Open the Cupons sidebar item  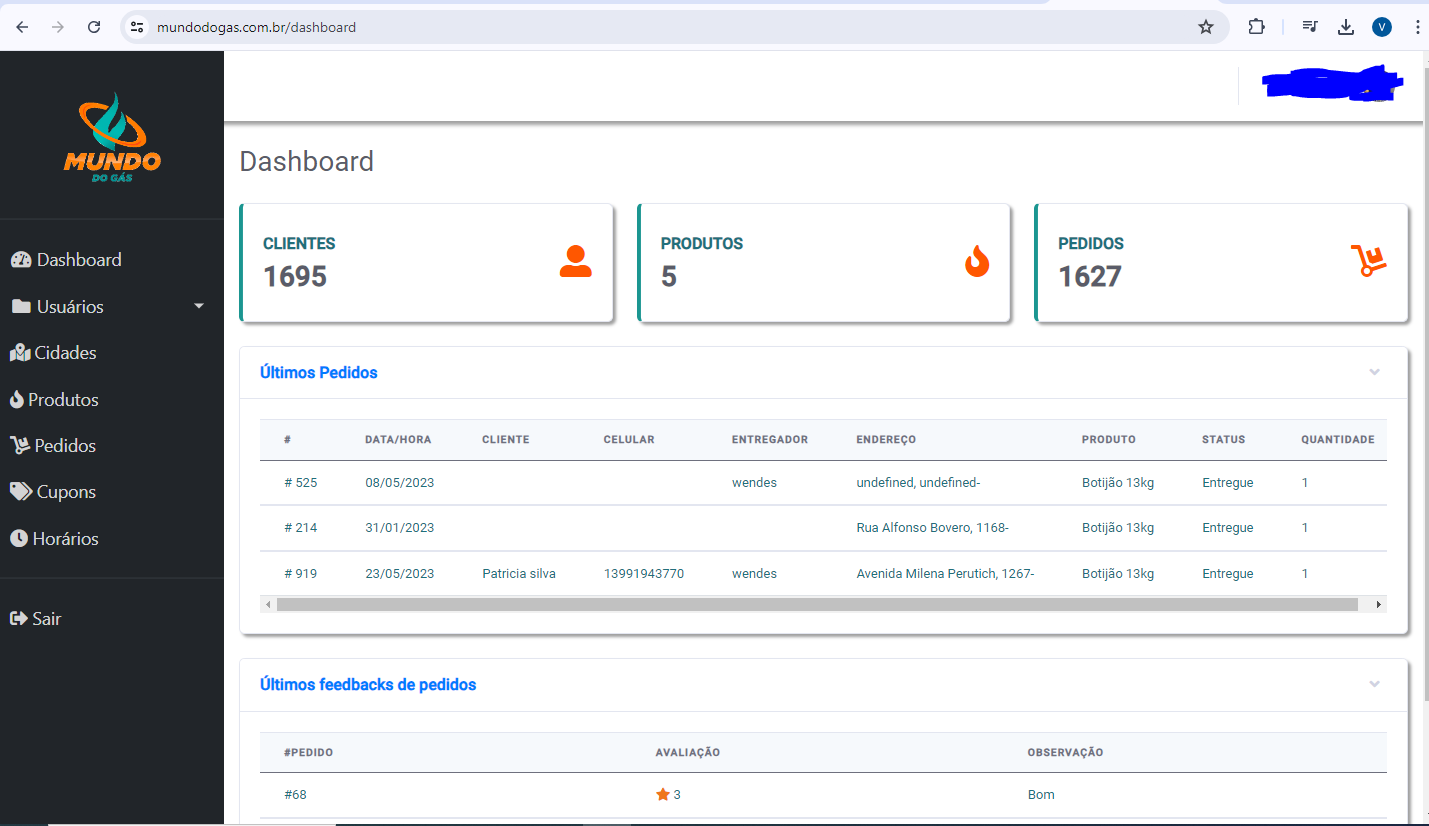coord(65,492)
